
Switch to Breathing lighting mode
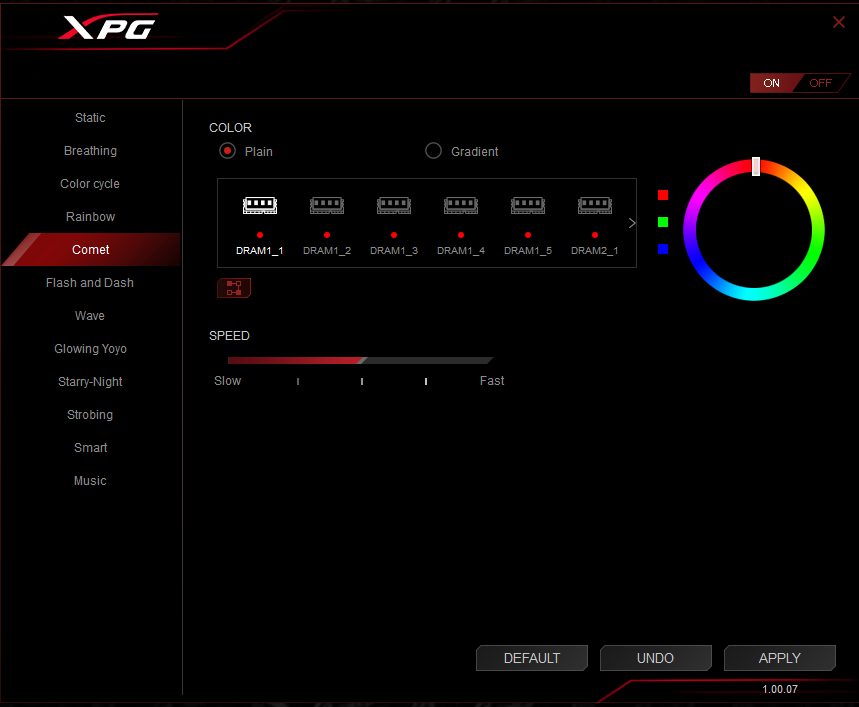[90, 151]
